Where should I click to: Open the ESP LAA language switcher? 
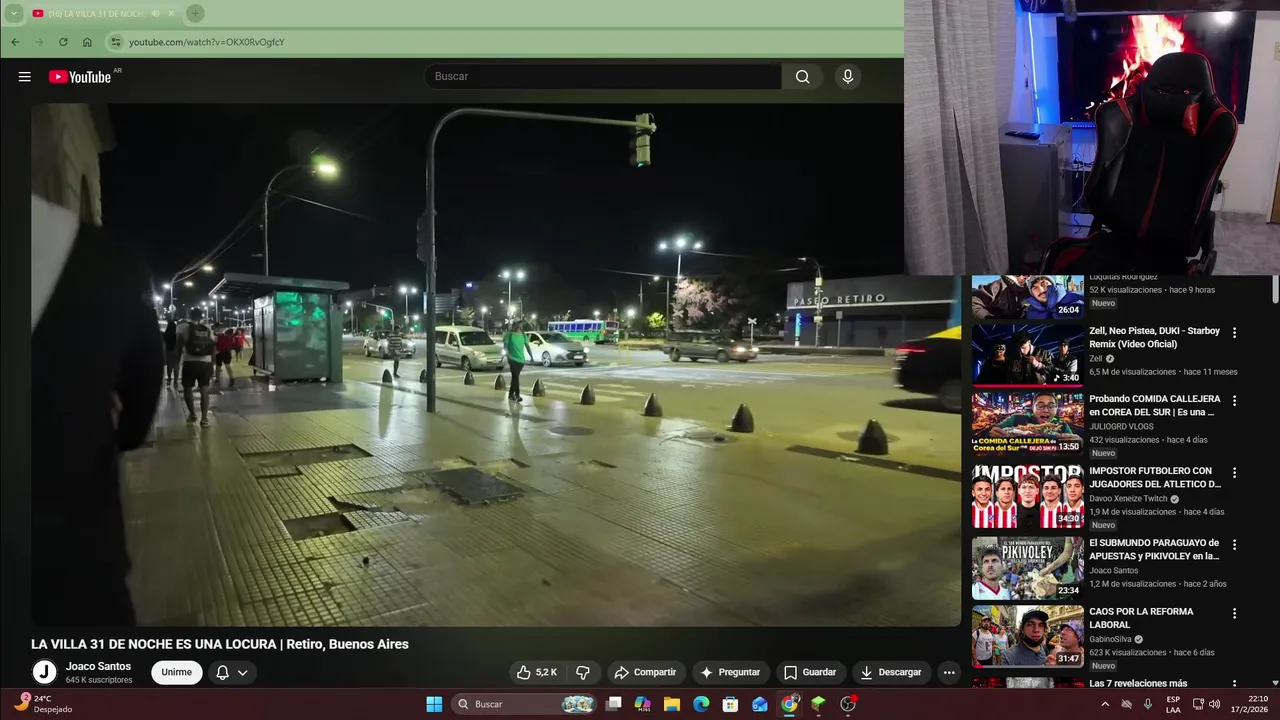(1173, 704)
